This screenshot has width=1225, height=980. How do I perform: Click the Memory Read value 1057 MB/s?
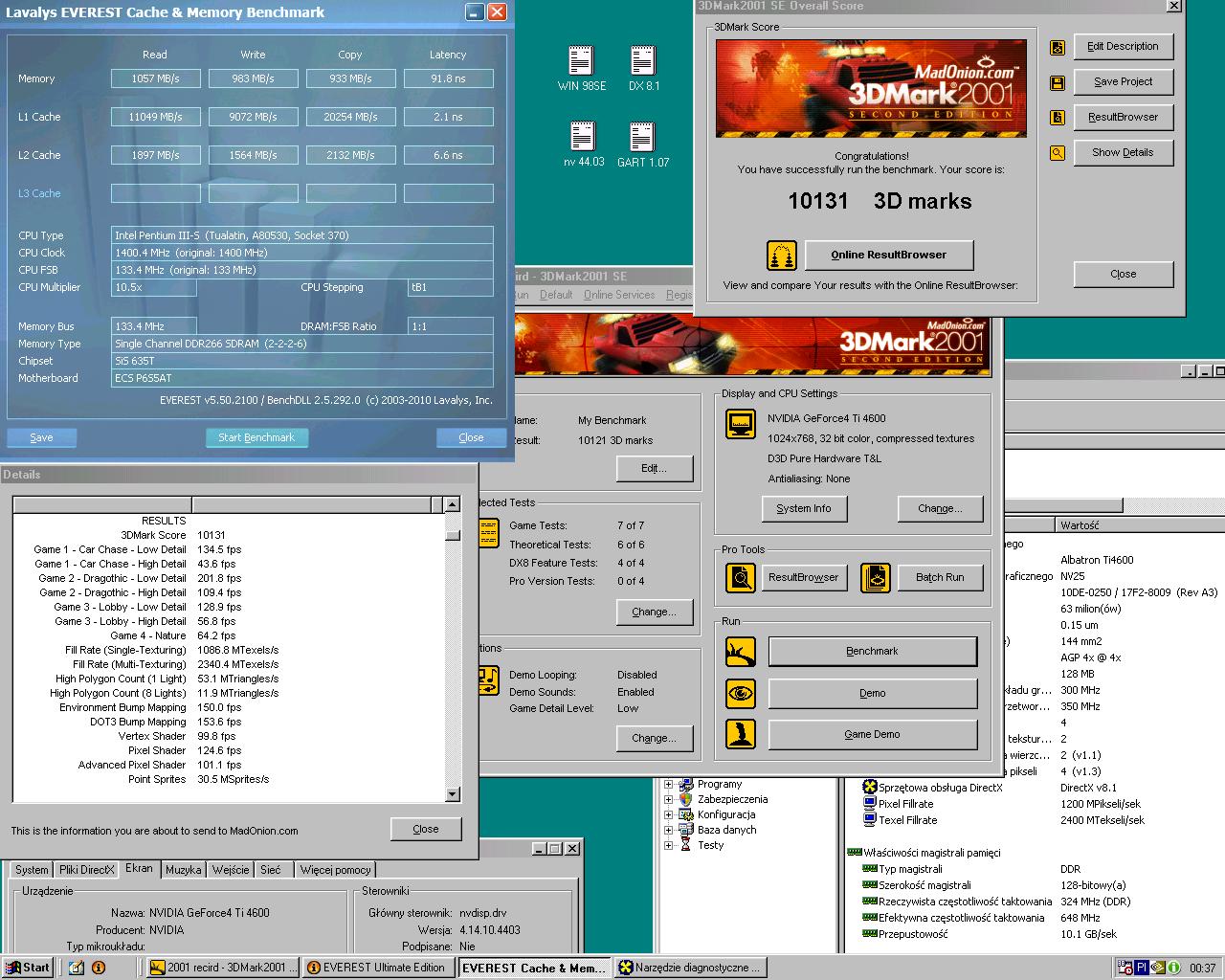click(156, 78)
